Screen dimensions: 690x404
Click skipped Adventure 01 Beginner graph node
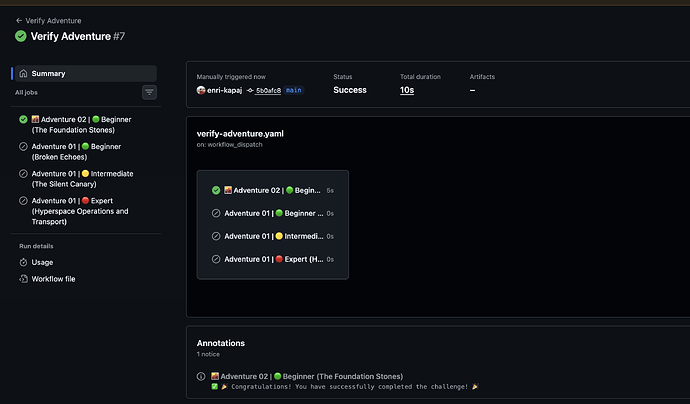(272, 213)
